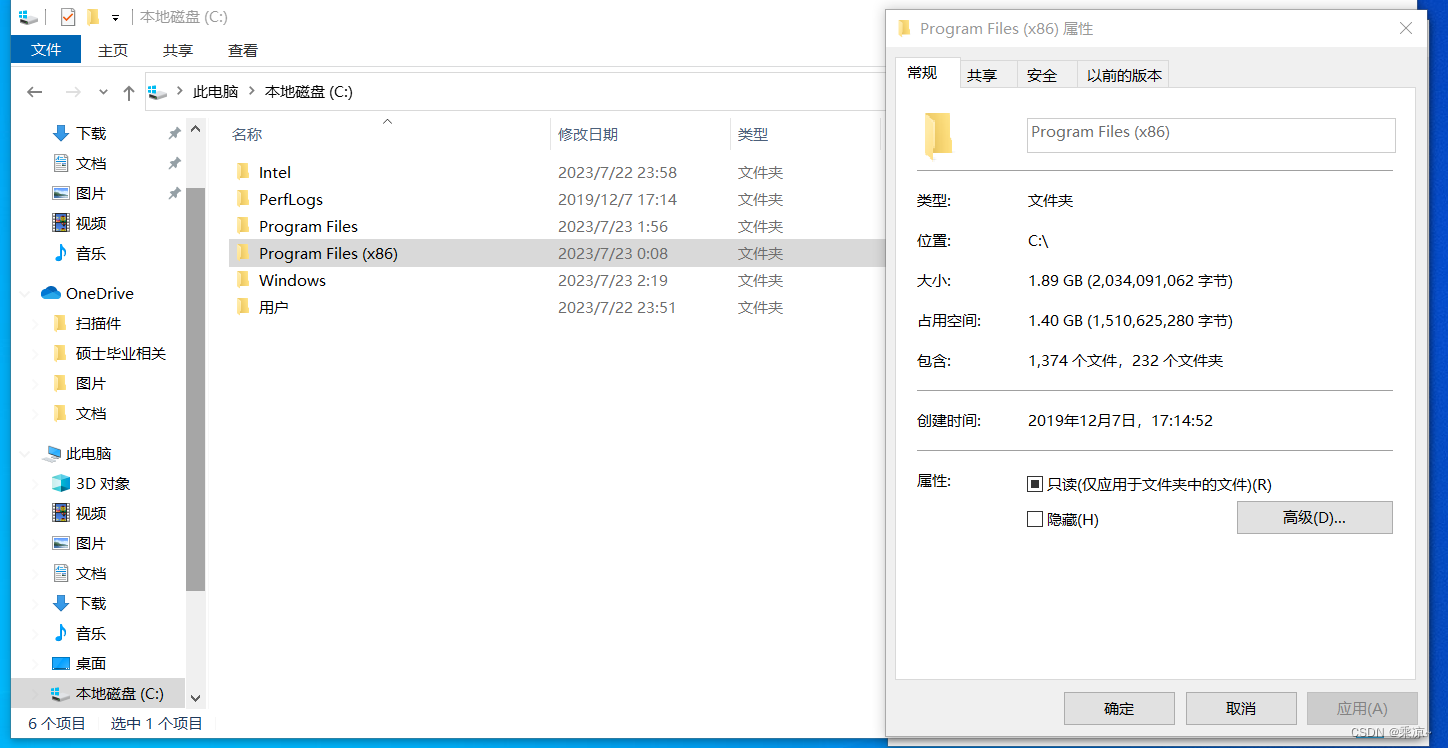
Task: Close the properties dialog
Action: click(x=1406, y=29)
